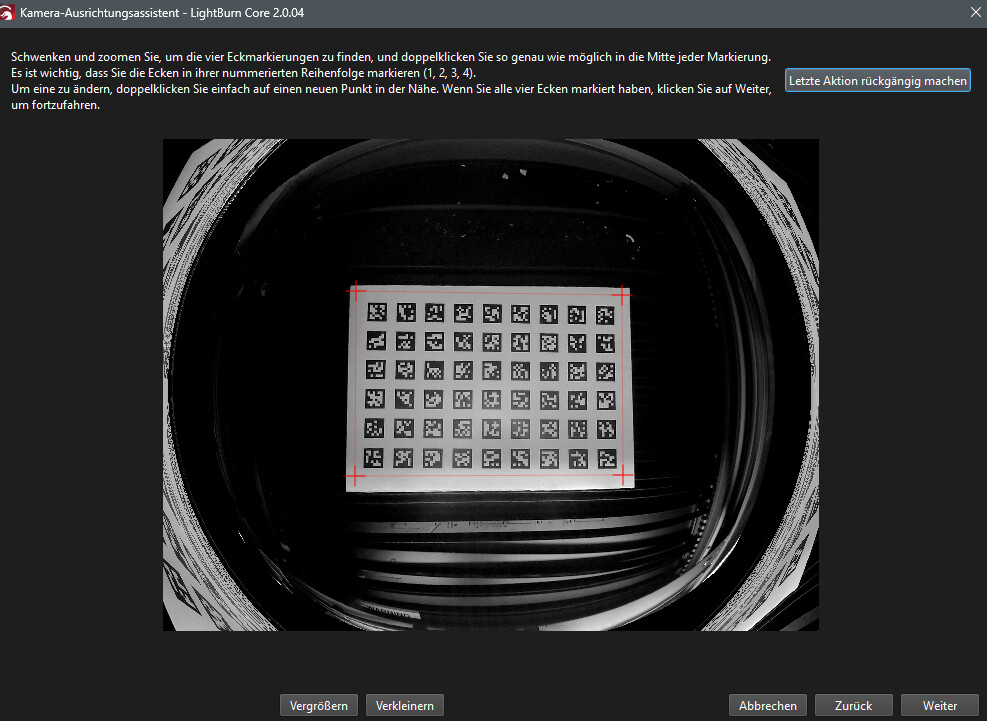Click the LightBurn logo icon in title bar
Image resolution: width=987 pixels, height=721 pixels.
click(7, 12)
